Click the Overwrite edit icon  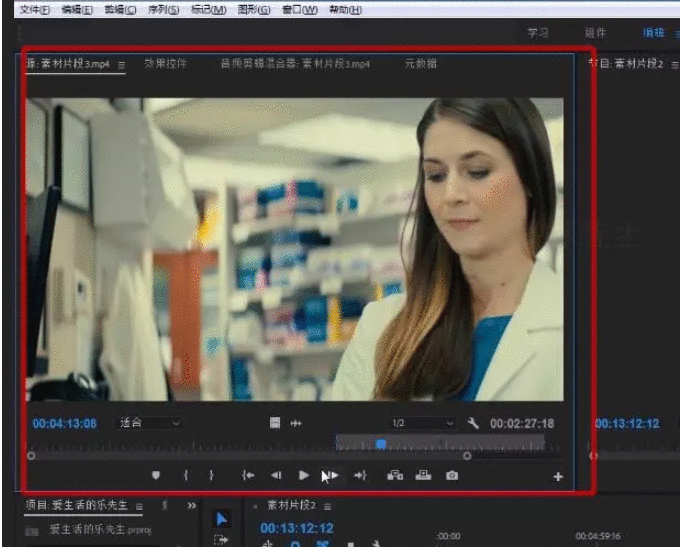(423, 476)
